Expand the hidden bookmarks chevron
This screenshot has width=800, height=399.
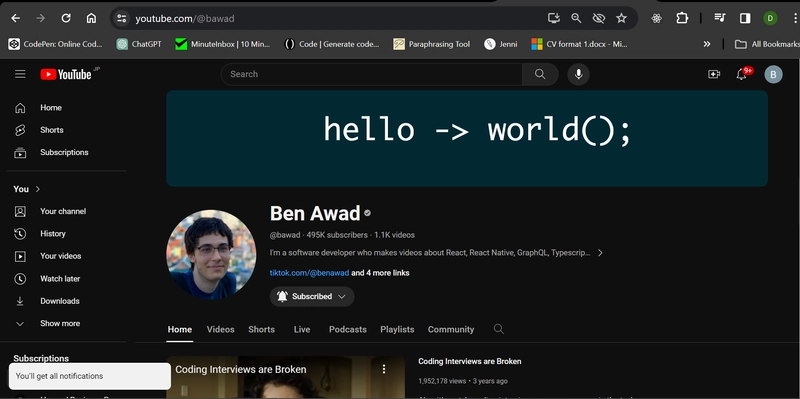pos(707,44)
